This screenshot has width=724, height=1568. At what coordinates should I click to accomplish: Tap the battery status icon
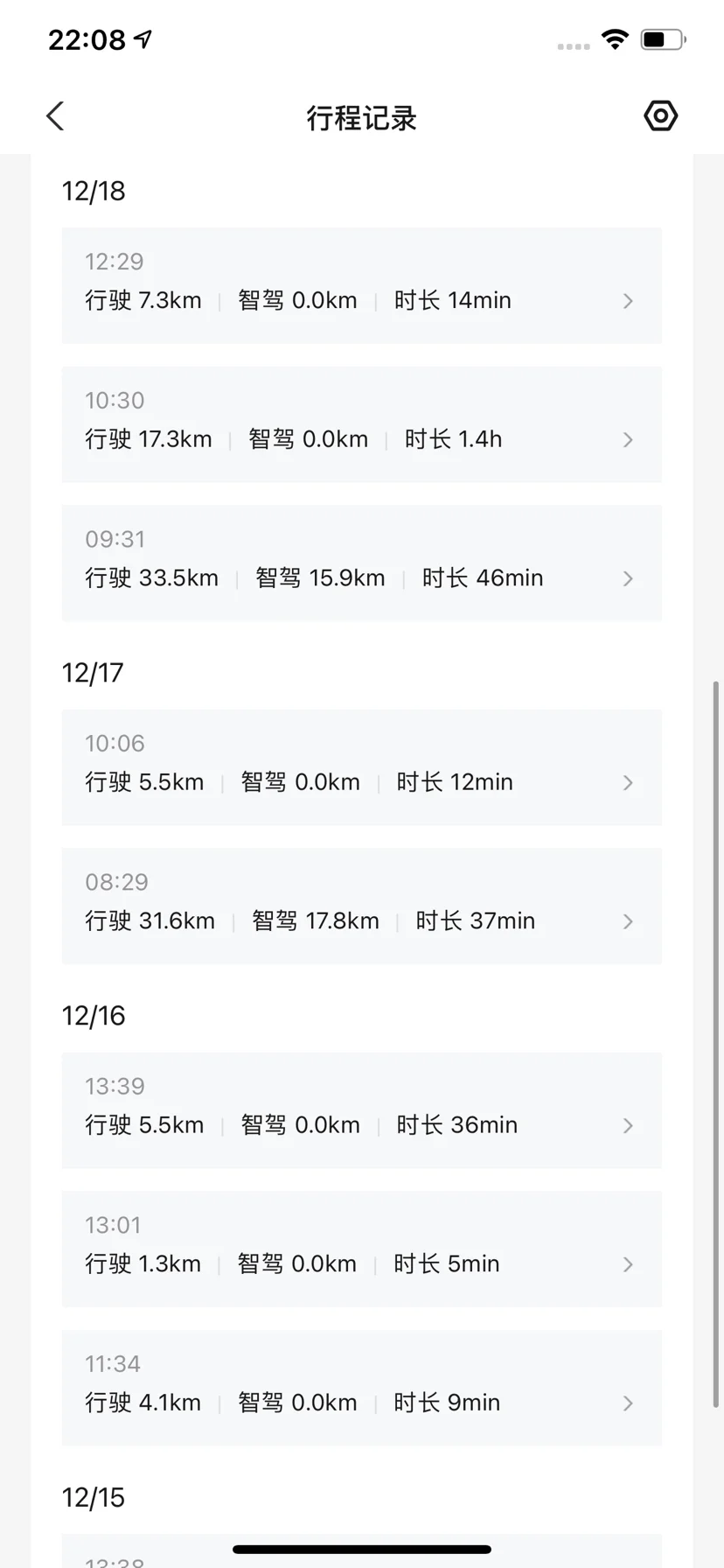tap(663, 39)
